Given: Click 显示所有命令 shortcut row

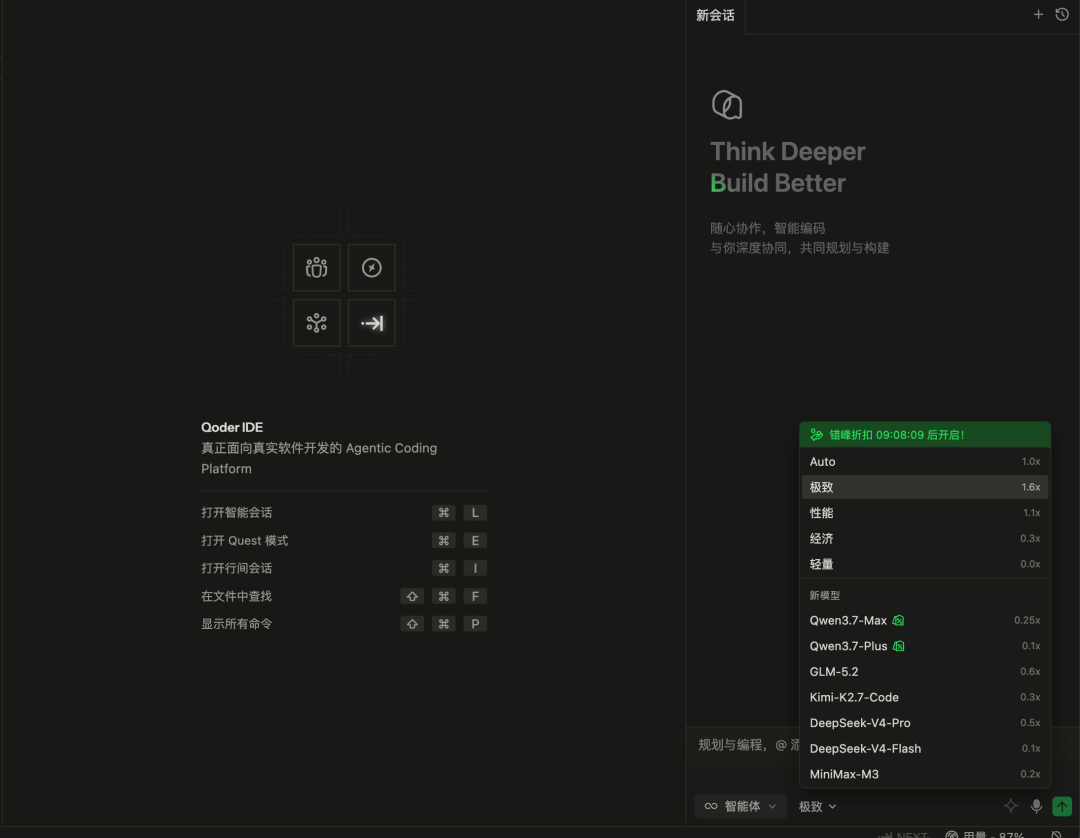Looking at the screenshot, I should click(x=344, y=624).
